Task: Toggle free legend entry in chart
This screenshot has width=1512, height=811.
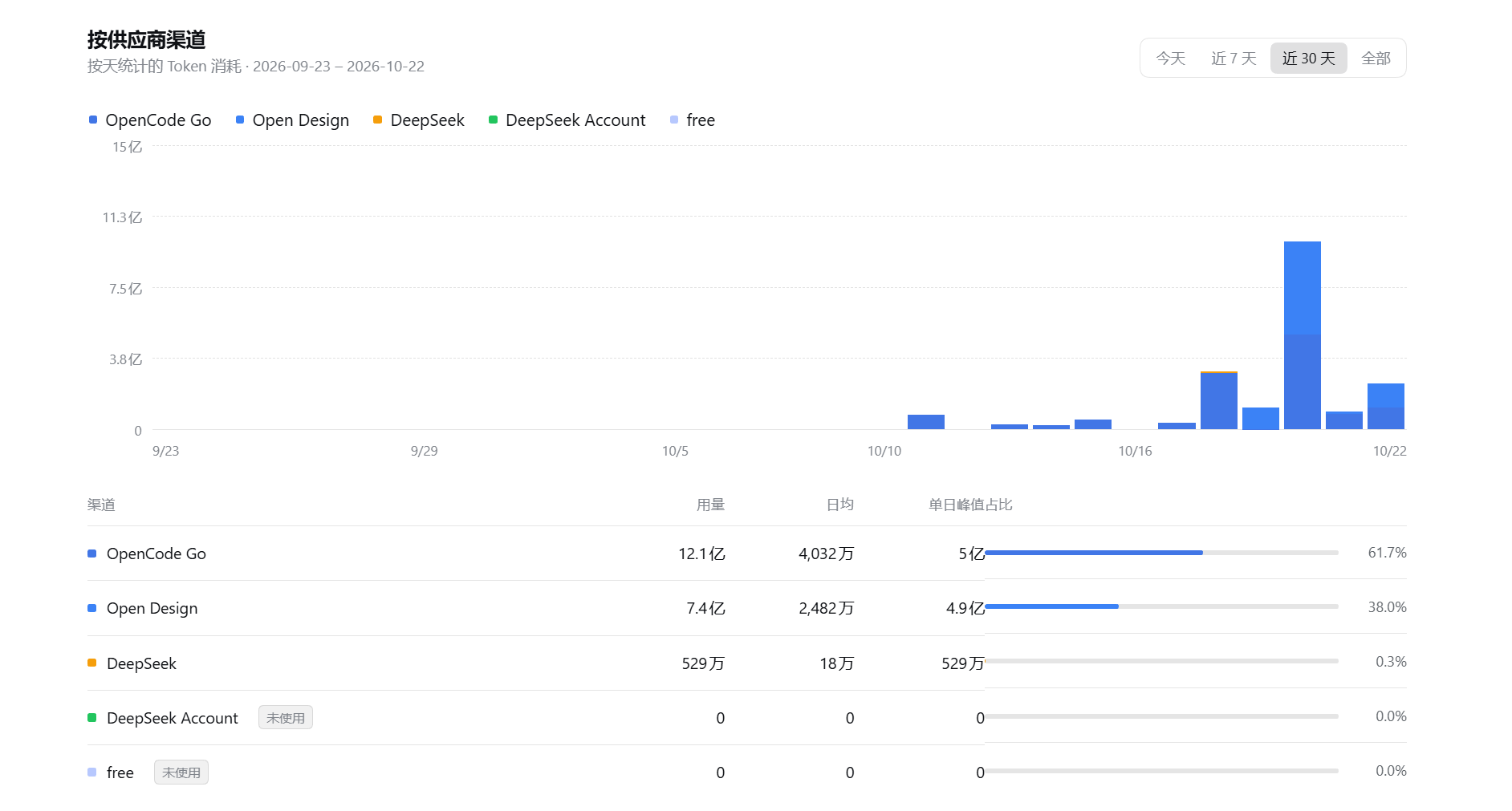Action: 693,120
